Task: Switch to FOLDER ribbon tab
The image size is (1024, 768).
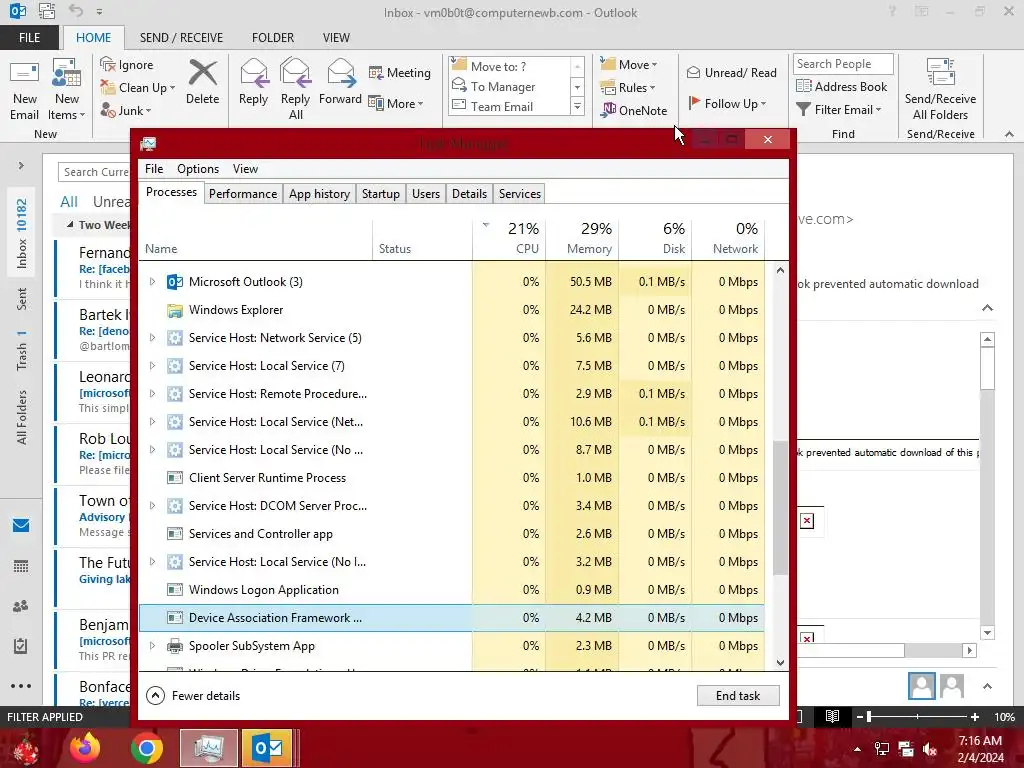Action: tap(273, 38)
